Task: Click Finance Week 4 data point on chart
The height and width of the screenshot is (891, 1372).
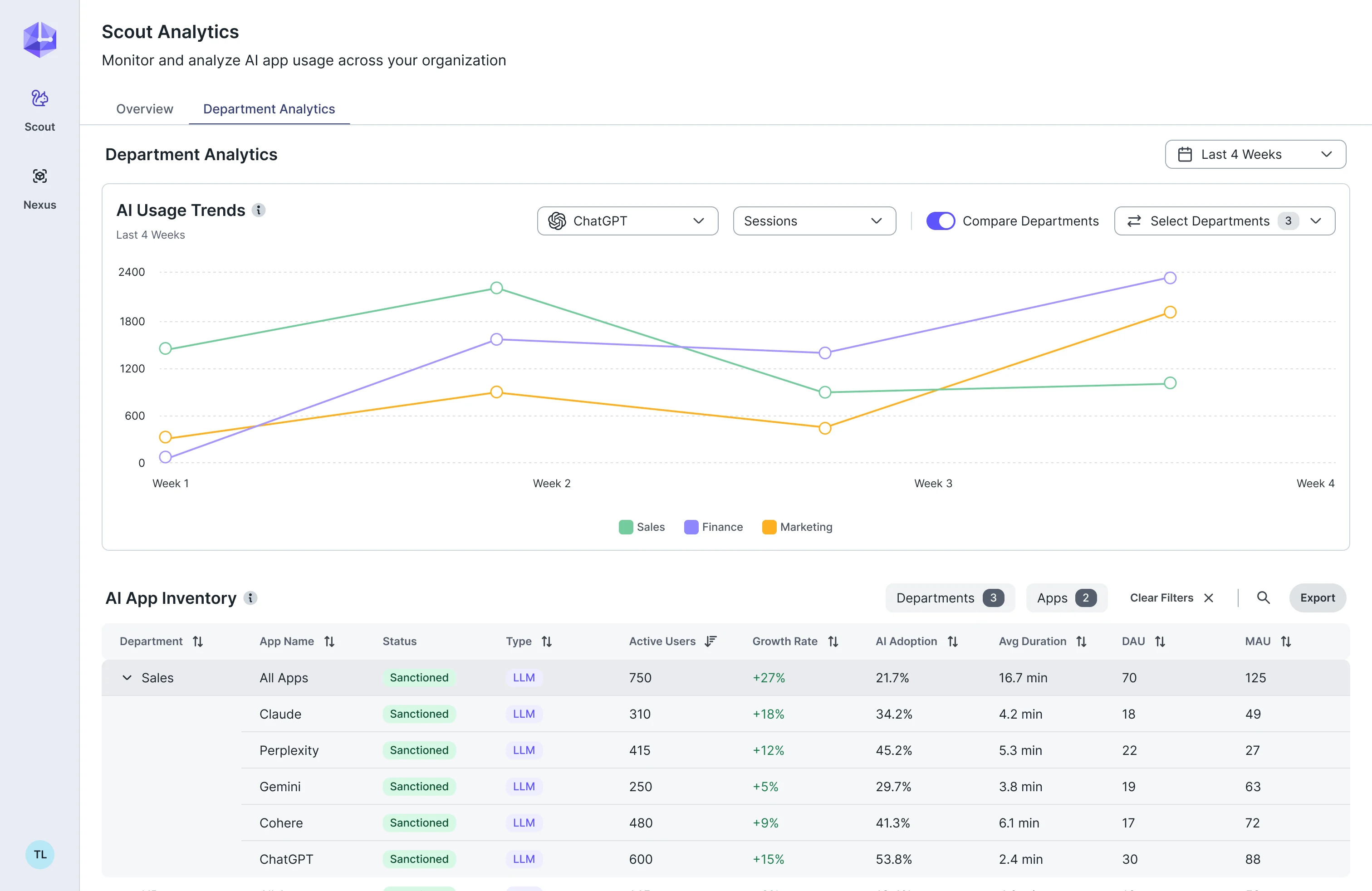Action: click(x=1170, y=279)
